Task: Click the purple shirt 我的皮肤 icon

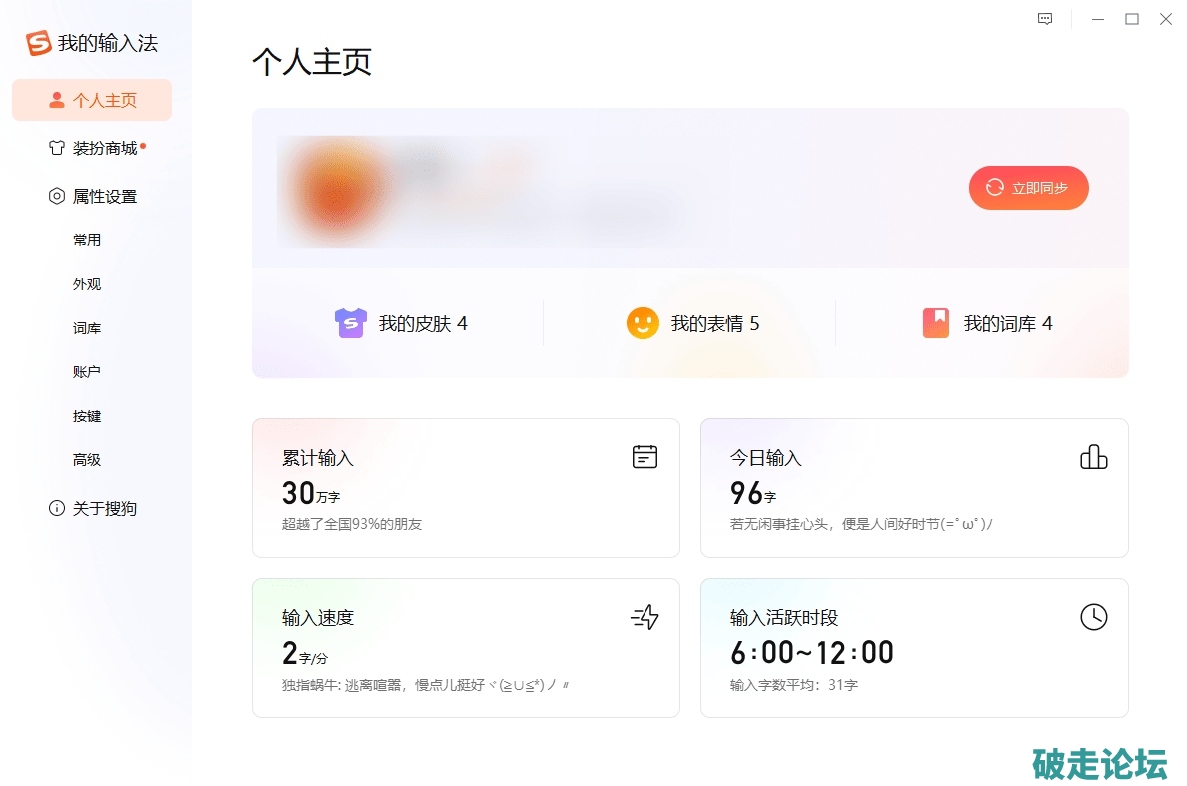Action: [350, 323]
